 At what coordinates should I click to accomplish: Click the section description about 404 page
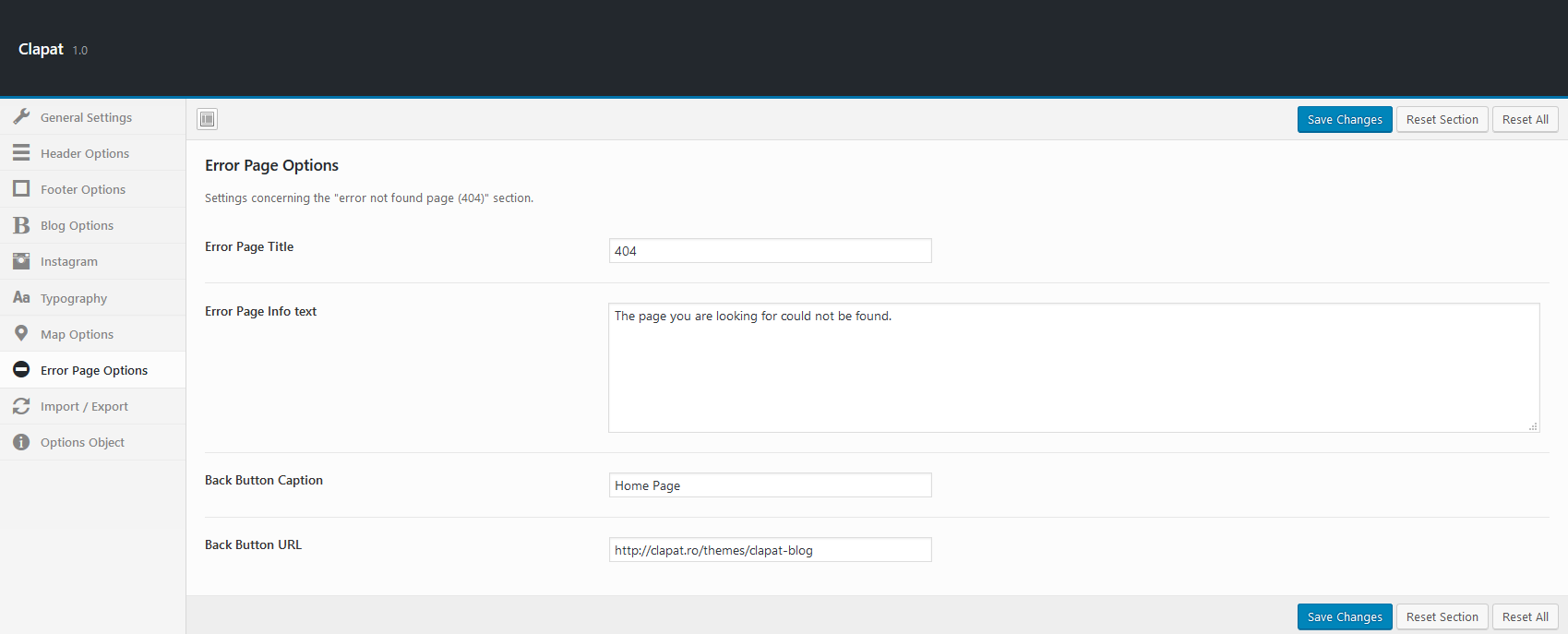point(369,197)
